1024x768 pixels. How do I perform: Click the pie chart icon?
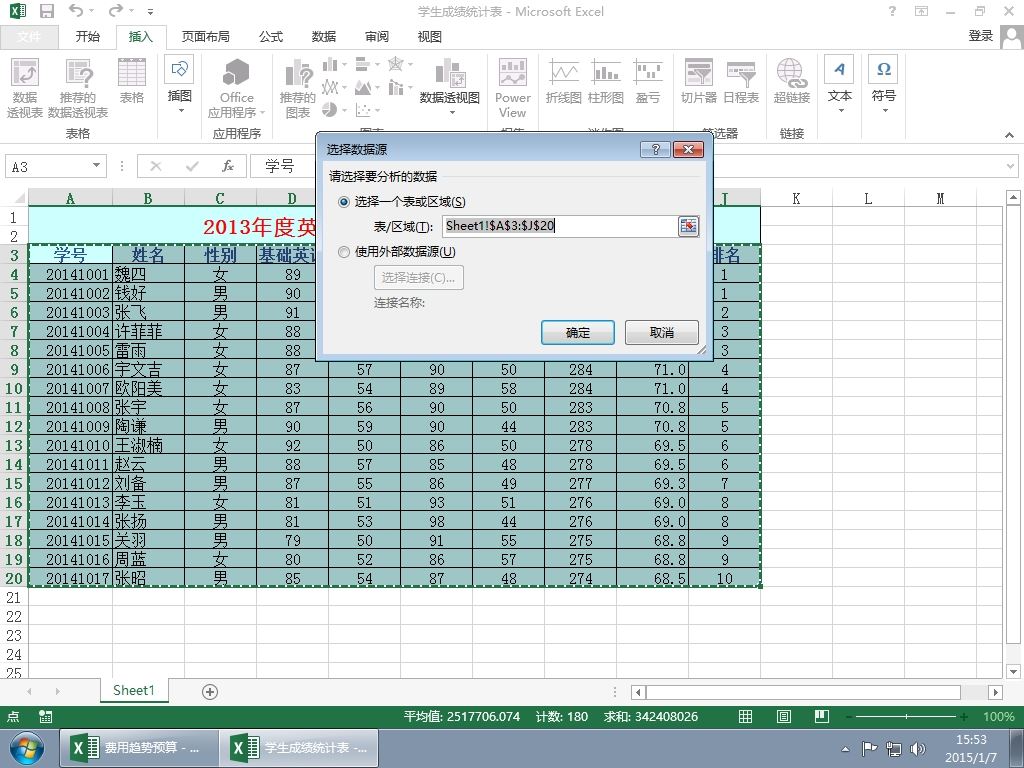point(330,109)
